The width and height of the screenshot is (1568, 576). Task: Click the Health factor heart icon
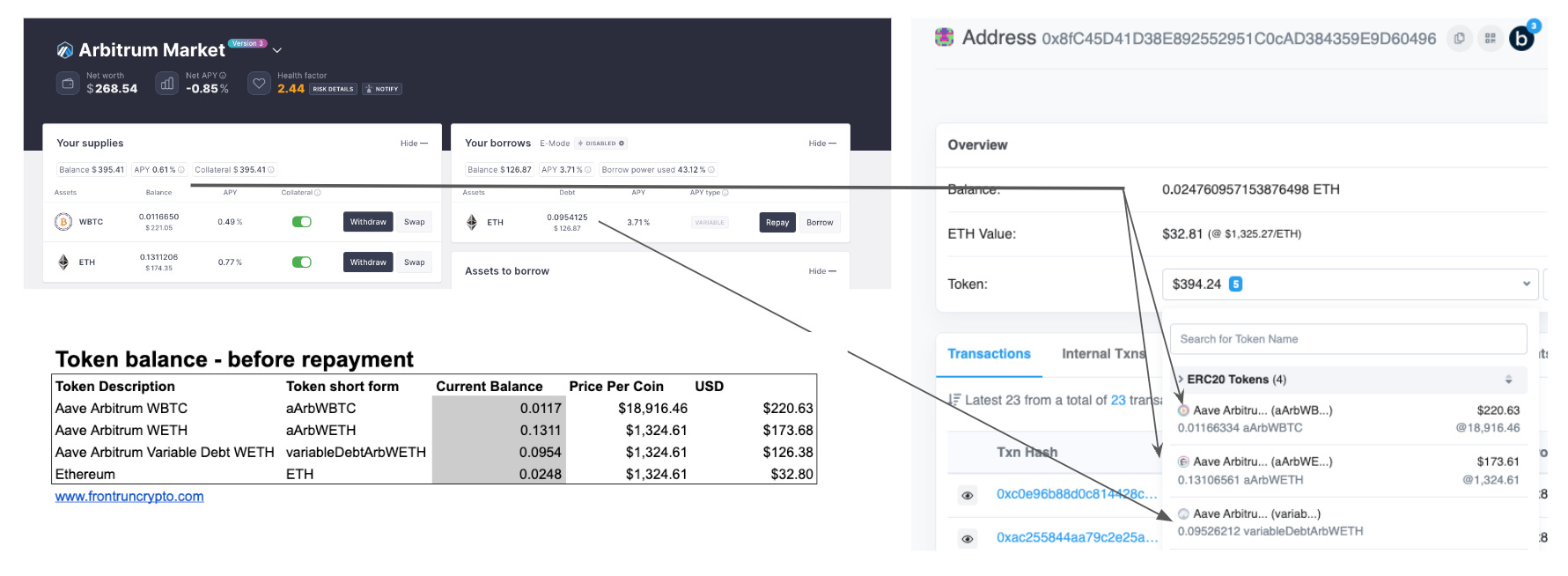[x=259, y=84]
